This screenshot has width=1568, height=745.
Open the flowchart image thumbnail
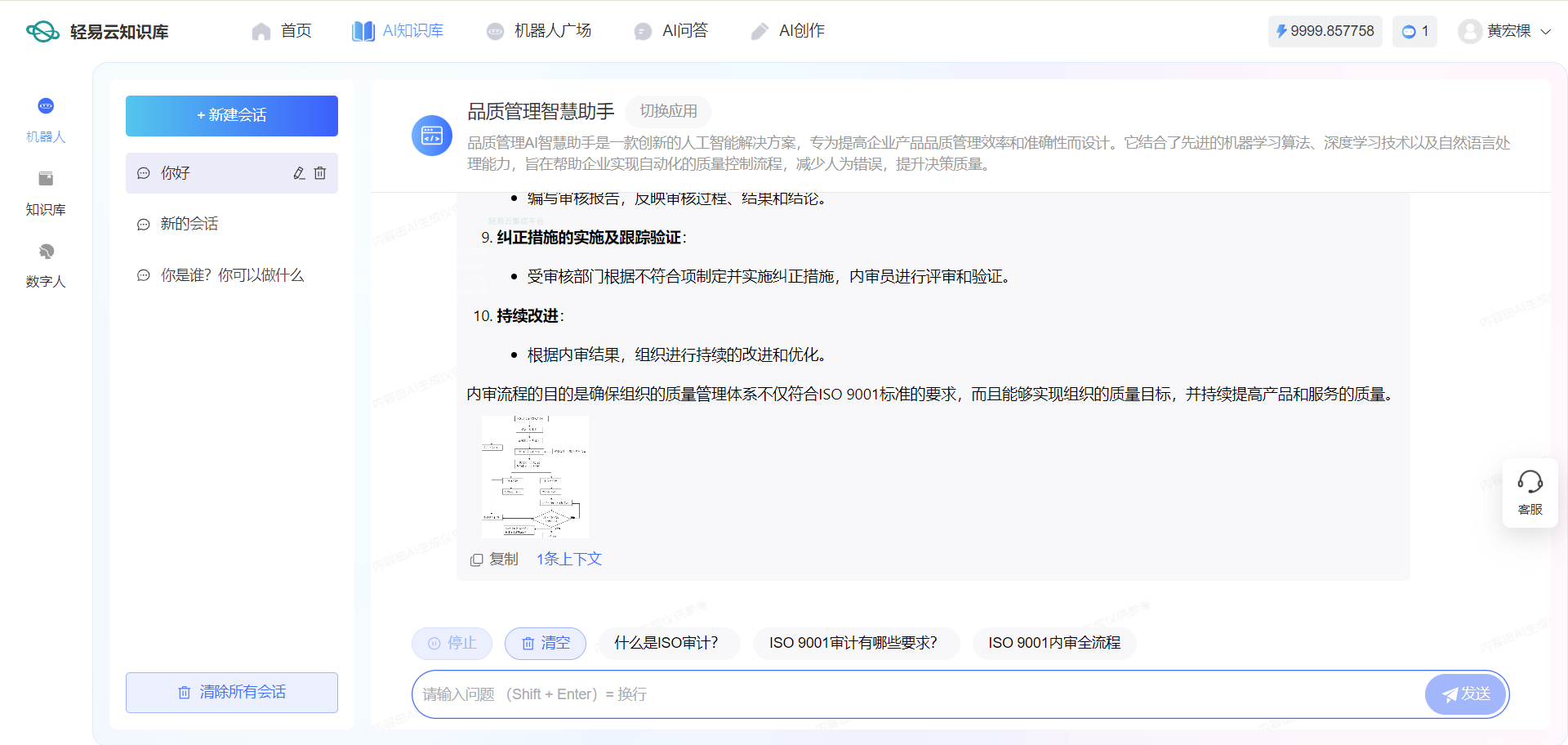point(535,476)
